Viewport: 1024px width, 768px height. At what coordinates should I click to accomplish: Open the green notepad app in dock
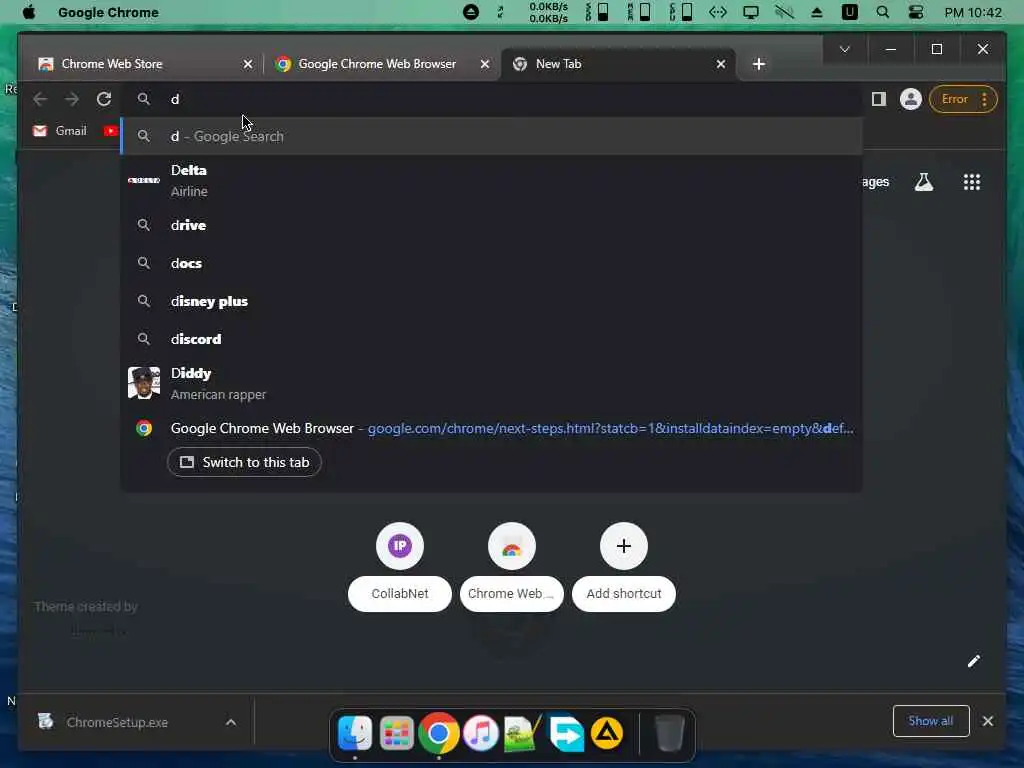(523, 733)
